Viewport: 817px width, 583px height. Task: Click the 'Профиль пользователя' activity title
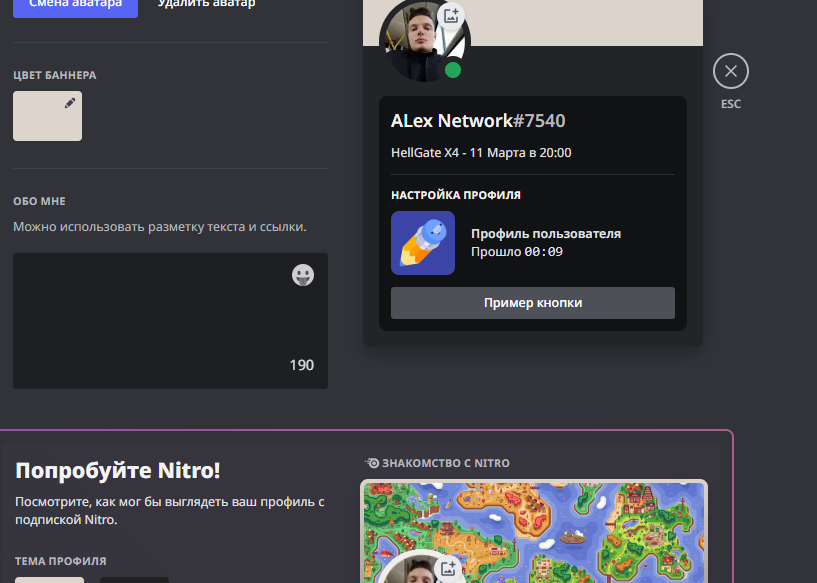546,233
